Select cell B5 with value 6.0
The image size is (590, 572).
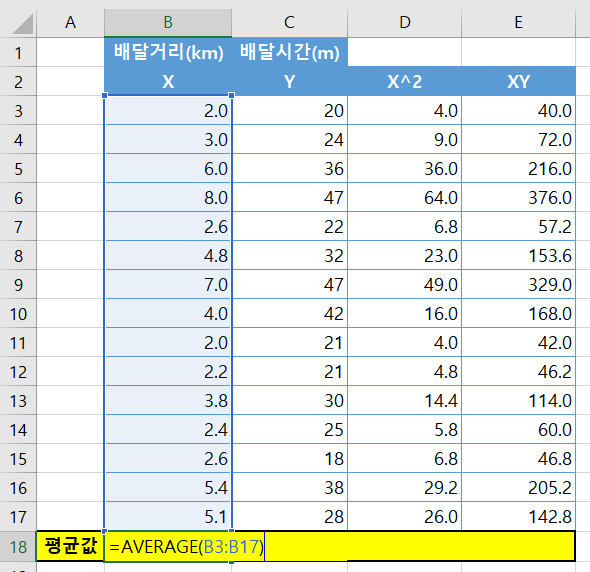tap(168, 168)
